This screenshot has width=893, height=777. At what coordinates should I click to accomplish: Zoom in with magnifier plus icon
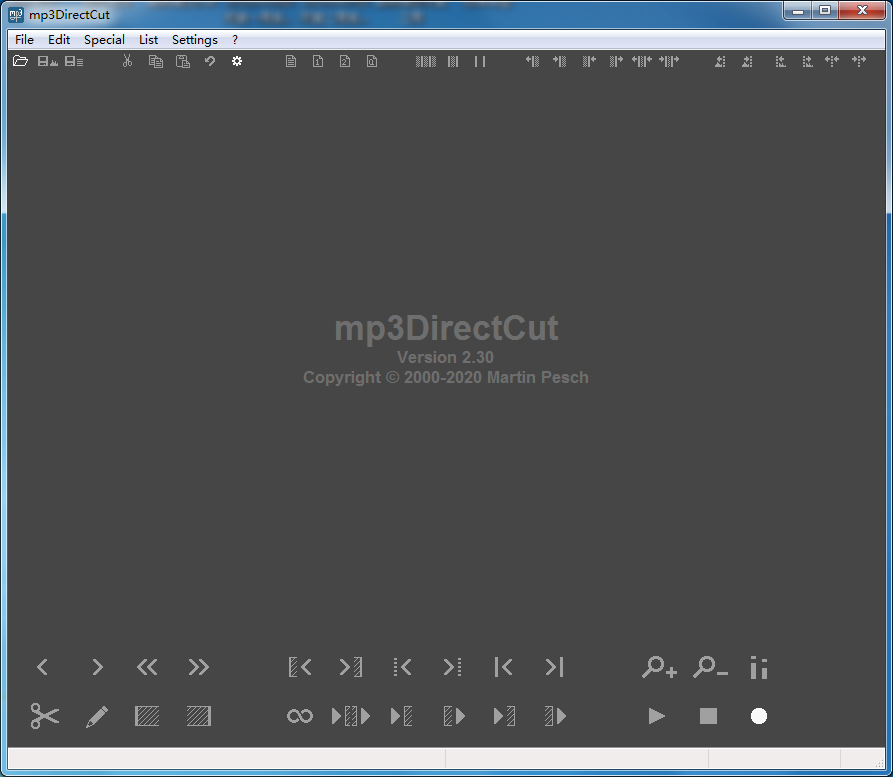tap(659, 667)
